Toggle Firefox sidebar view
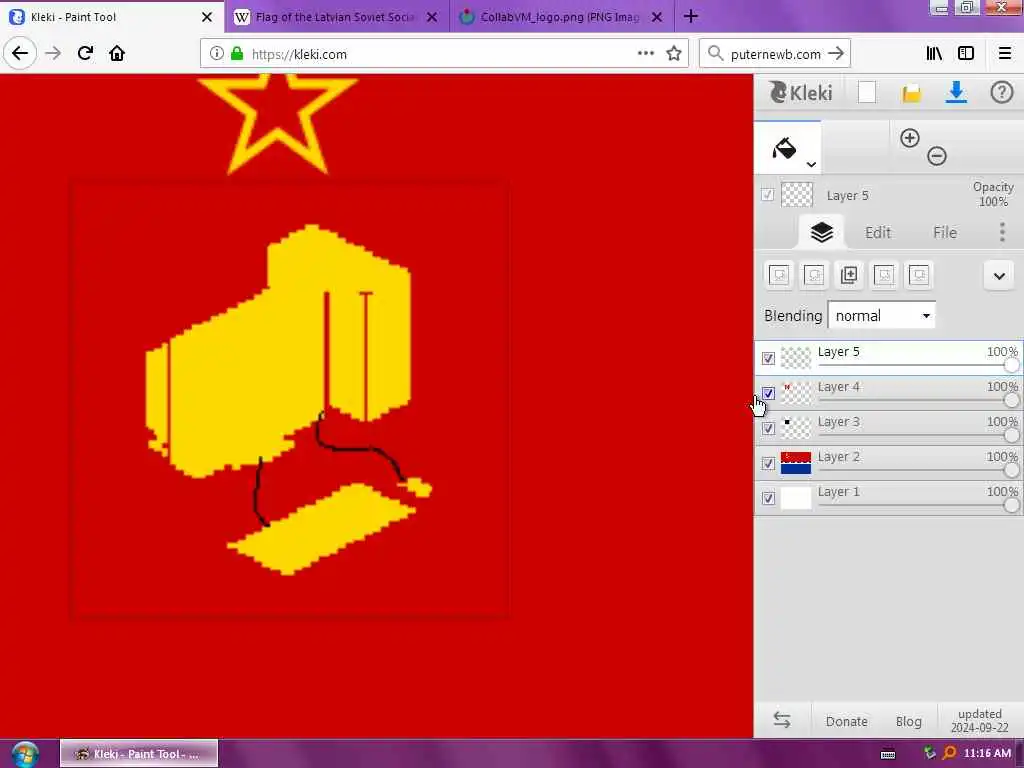 click(x=966, y=54)
